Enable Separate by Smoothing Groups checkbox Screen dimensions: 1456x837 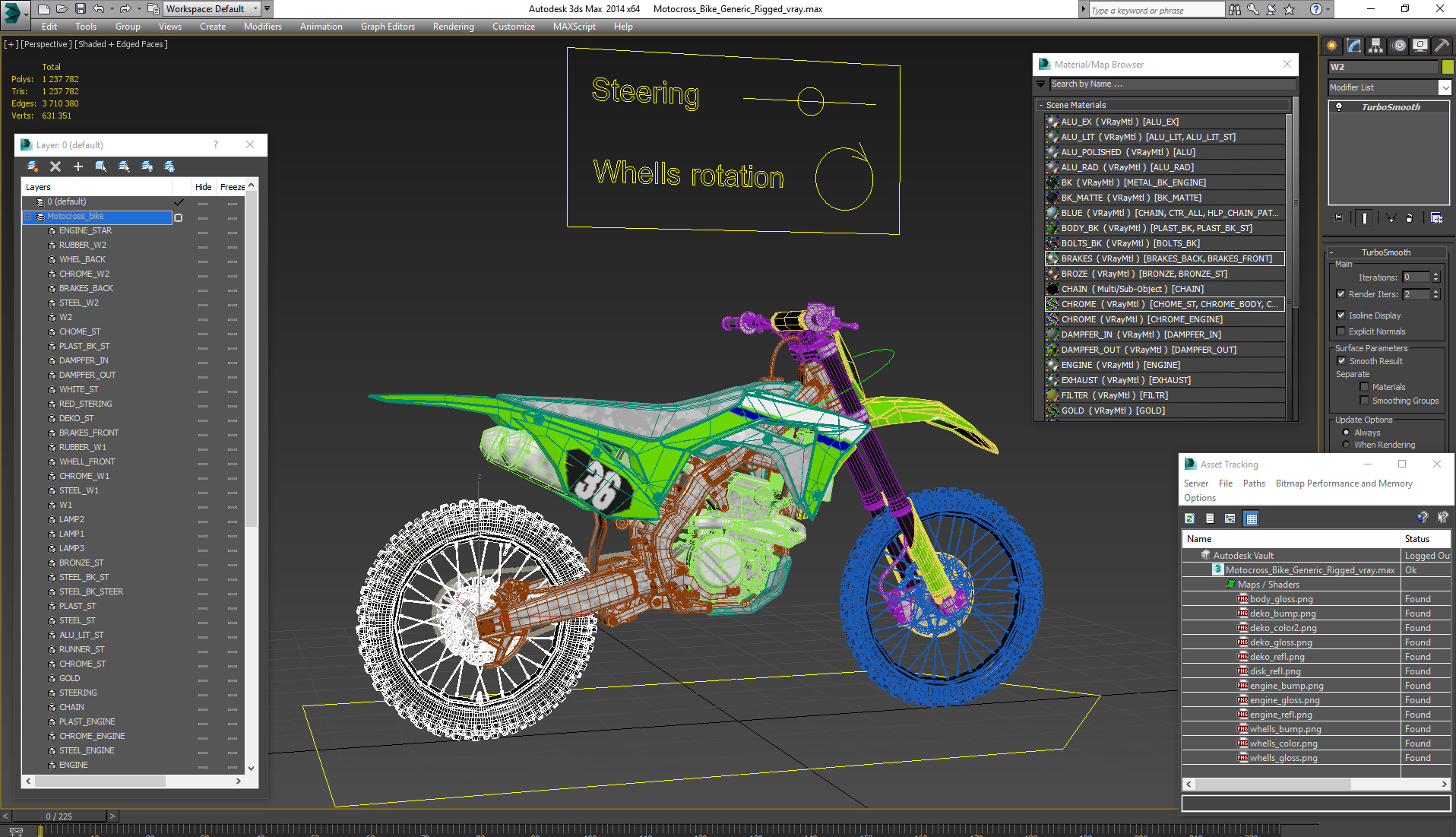(1365, 401)
